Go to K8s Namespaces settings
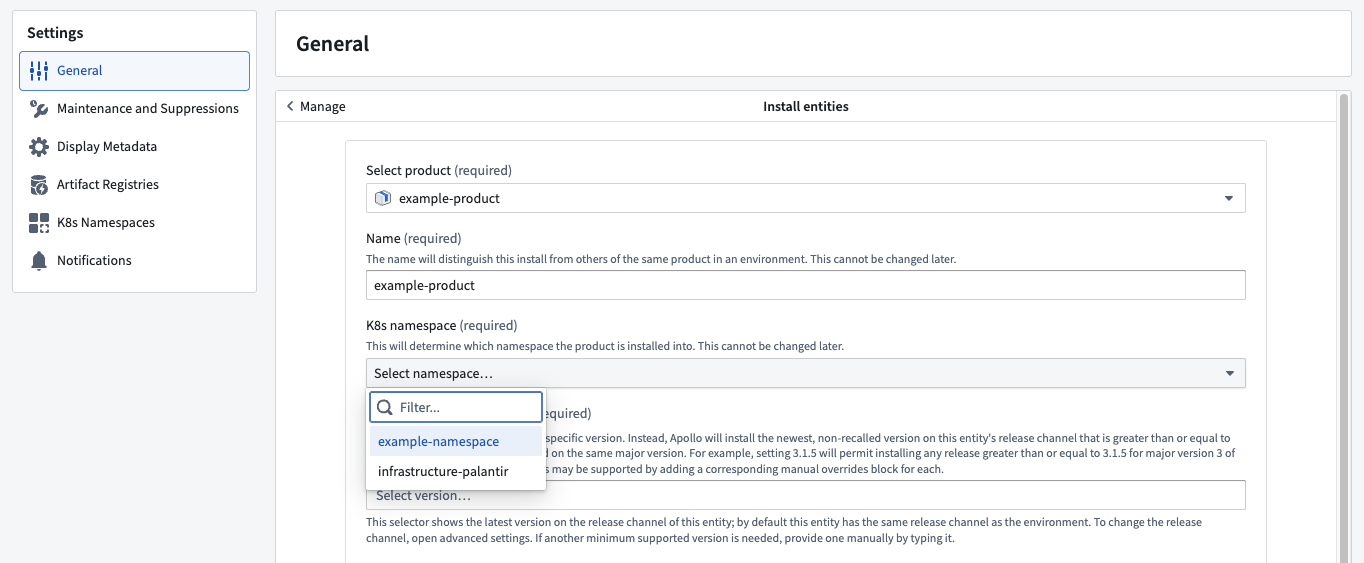This screenshot has height=563, width=1364. click(134, 223)
